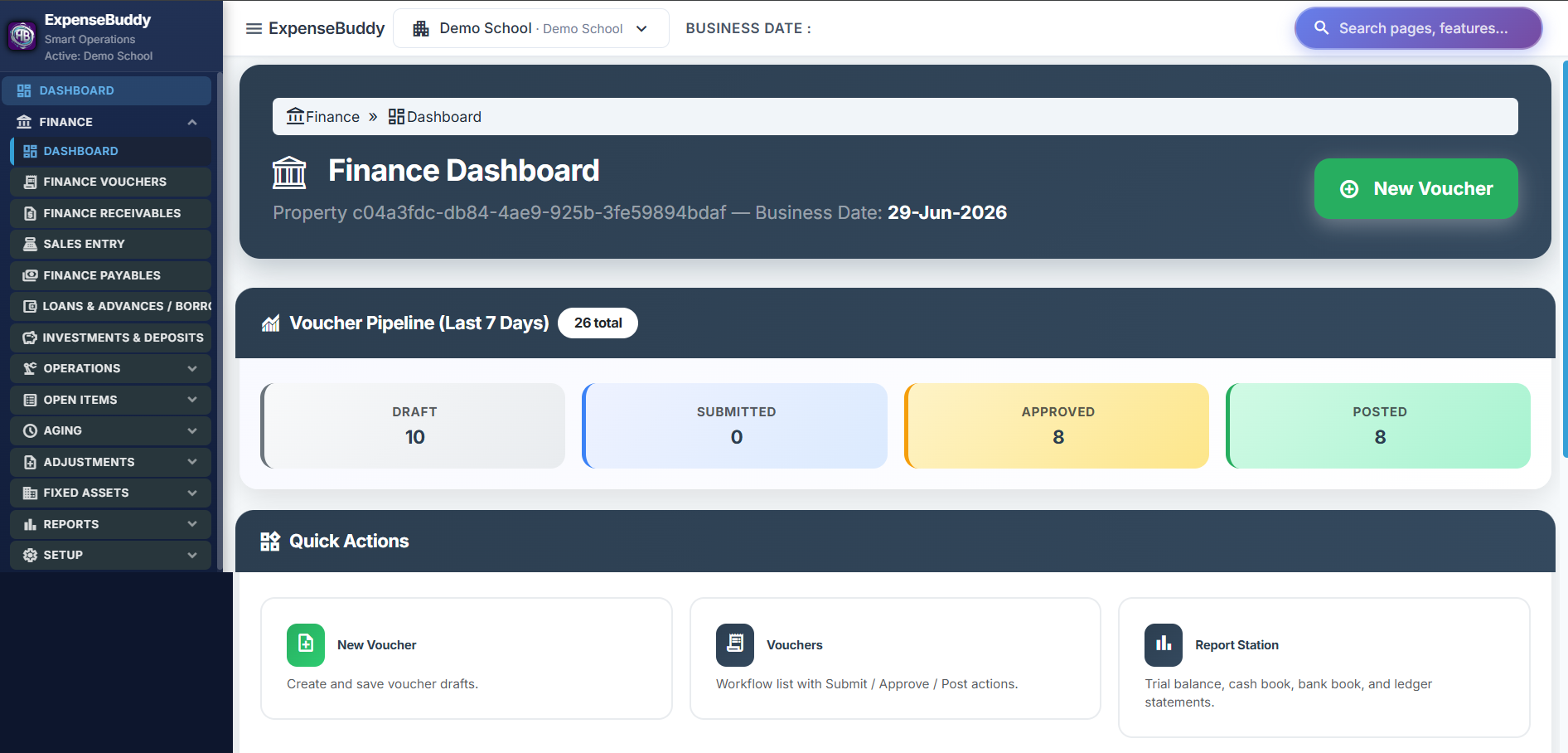Click the Finance Vouchers receipt icon
The height and width of the screenshot is (753, 1568).
[x=31, y=182]
